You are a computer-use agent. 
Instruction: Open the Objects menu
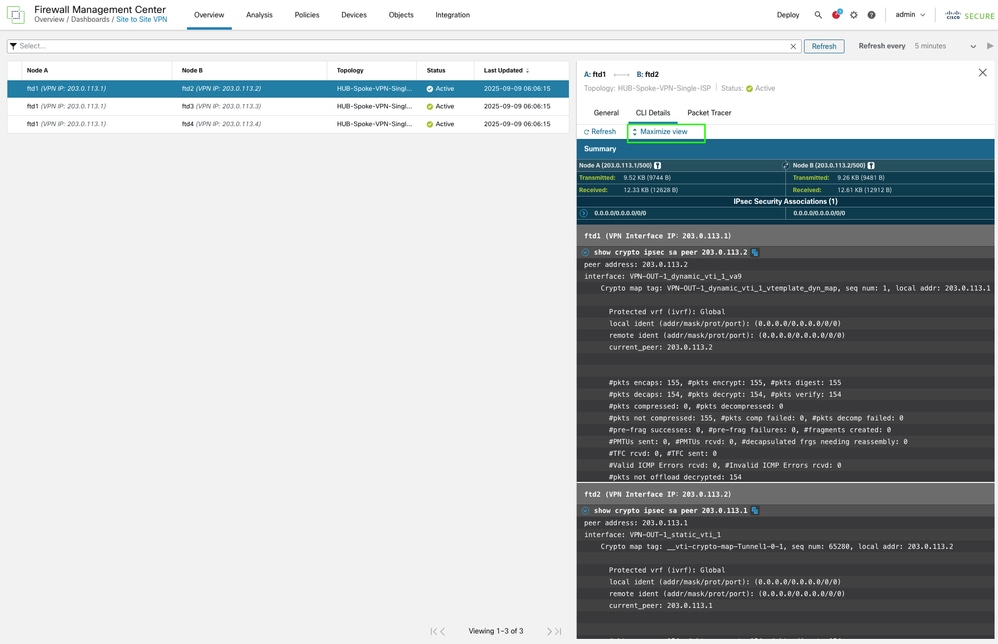pos(401,15)
